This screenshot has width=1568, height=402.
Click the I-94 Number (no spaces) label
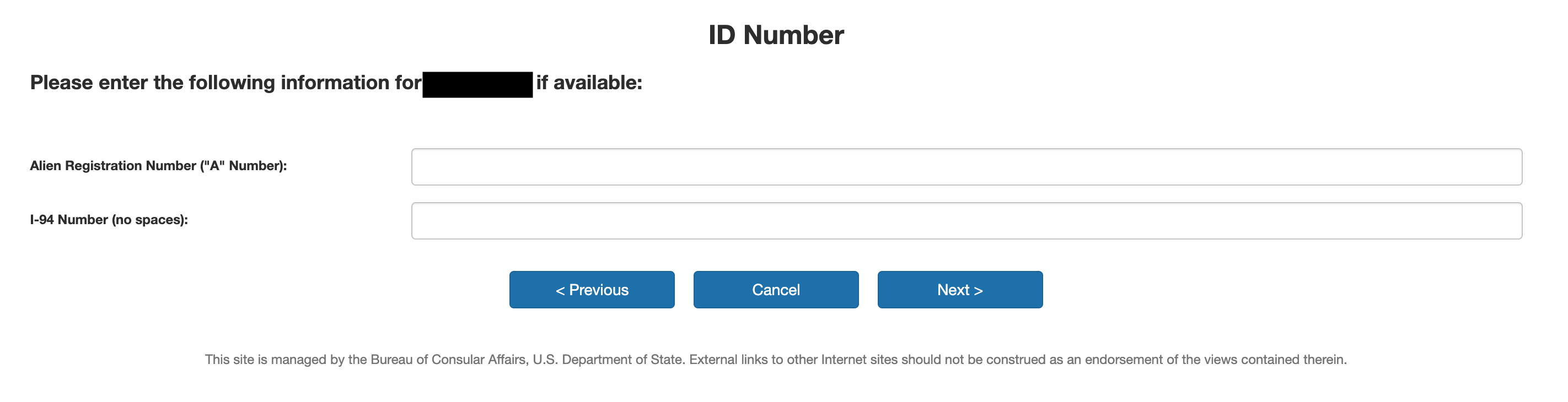109,220
